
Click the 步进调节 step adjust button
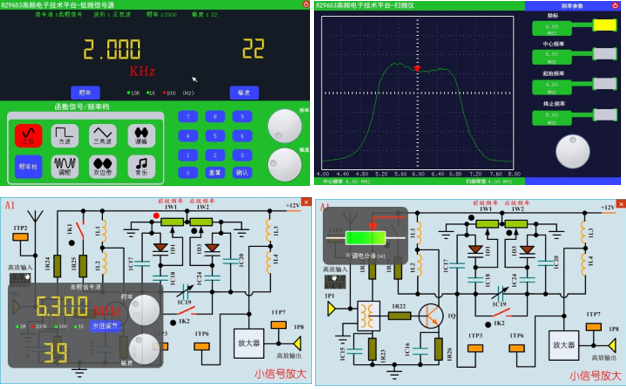tap(105, 326)
